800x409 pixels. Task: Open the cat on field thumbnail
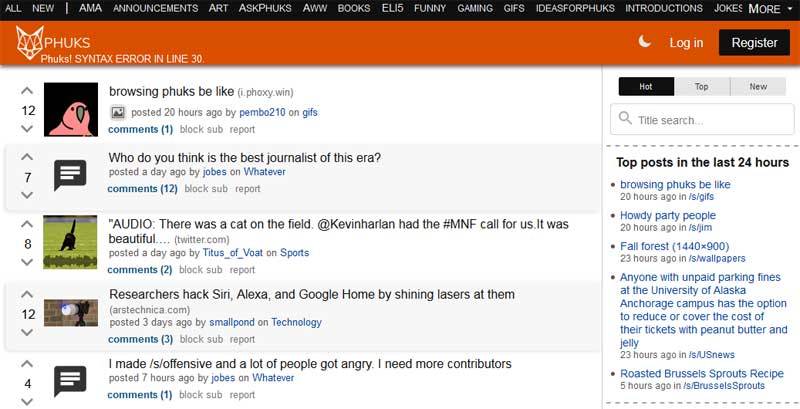coord(70,242)
